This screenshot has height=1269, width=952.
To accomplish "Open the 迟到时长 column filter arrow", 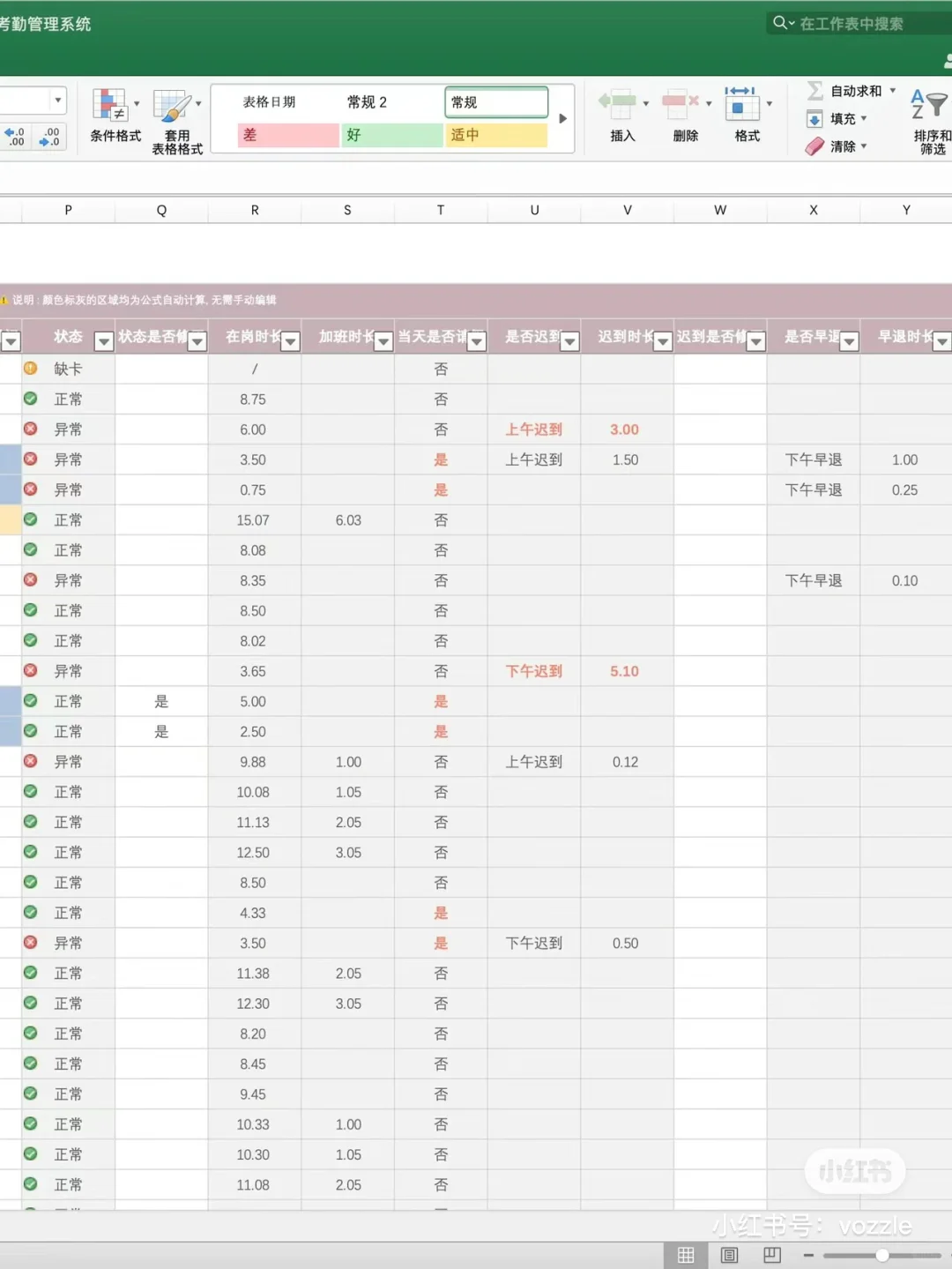I will pos(663,341).
